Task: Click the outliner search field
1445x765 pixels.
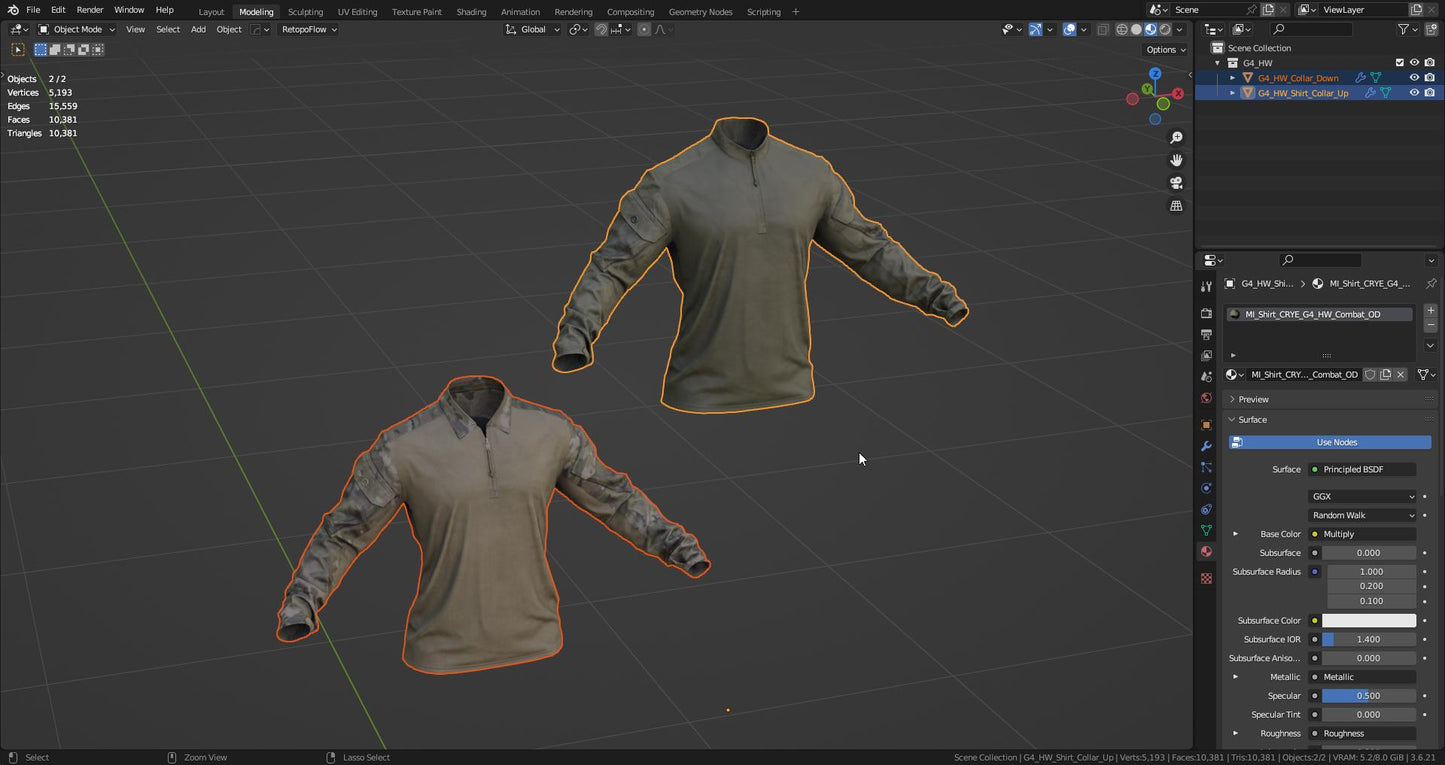Action: coord(1310,29)
